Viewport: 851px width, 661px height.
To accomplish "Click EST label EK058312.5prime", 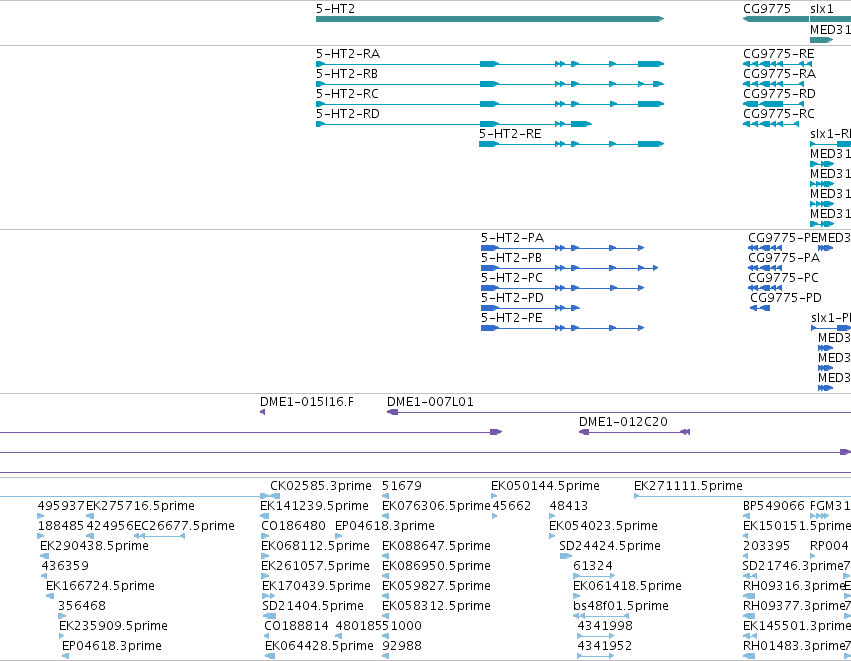I will (x=436, y=606).
